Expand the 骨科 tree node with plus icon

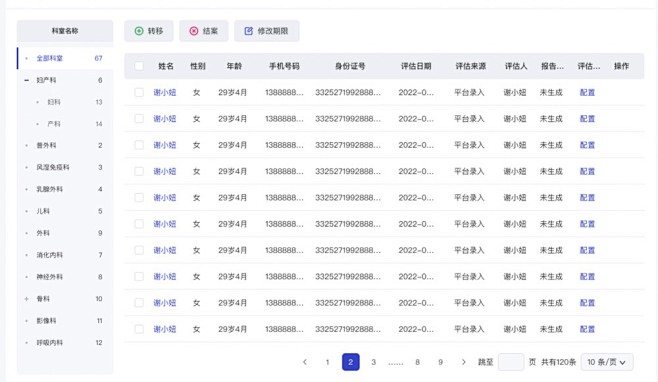[26, 299]
